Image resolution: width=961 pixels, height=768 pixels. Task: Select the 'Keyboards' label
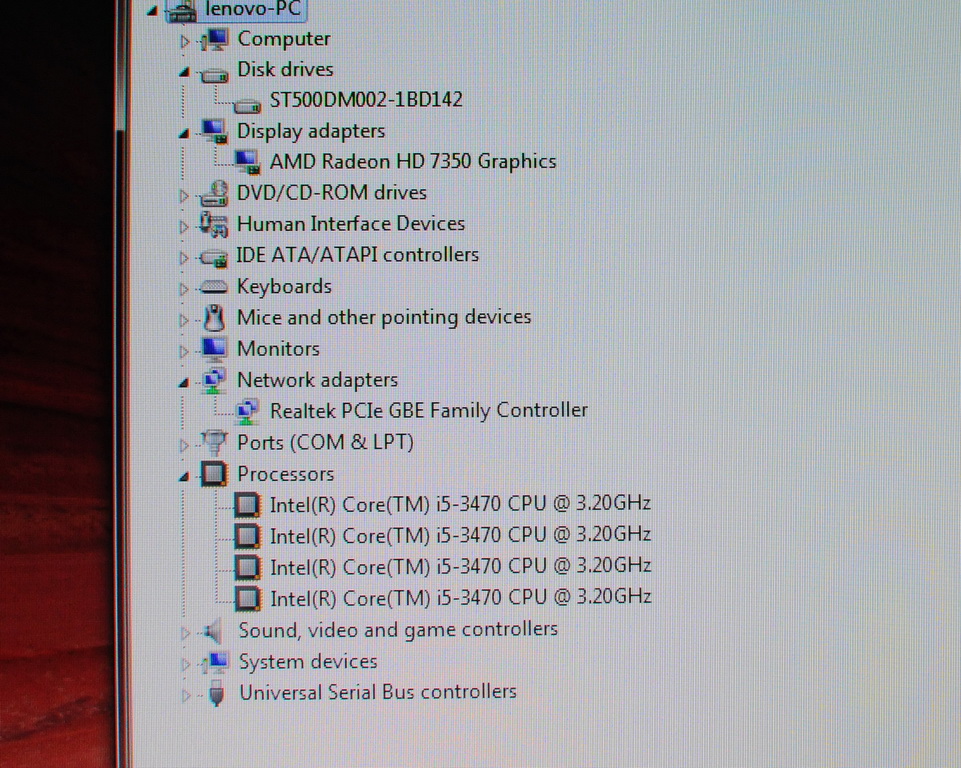(x=284, y=287)
